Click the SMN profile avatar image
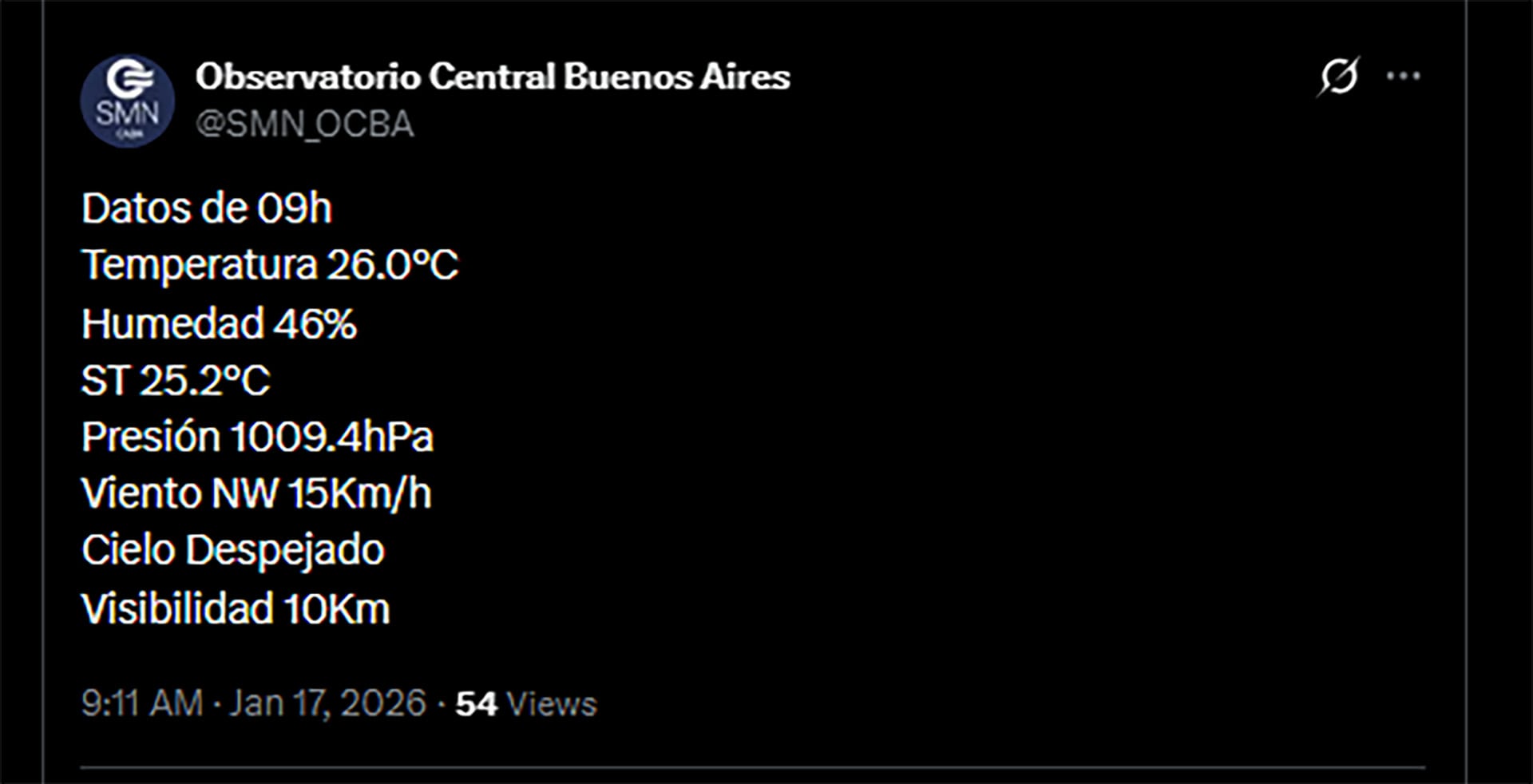 pyautogui.click(x=128, y=100)
